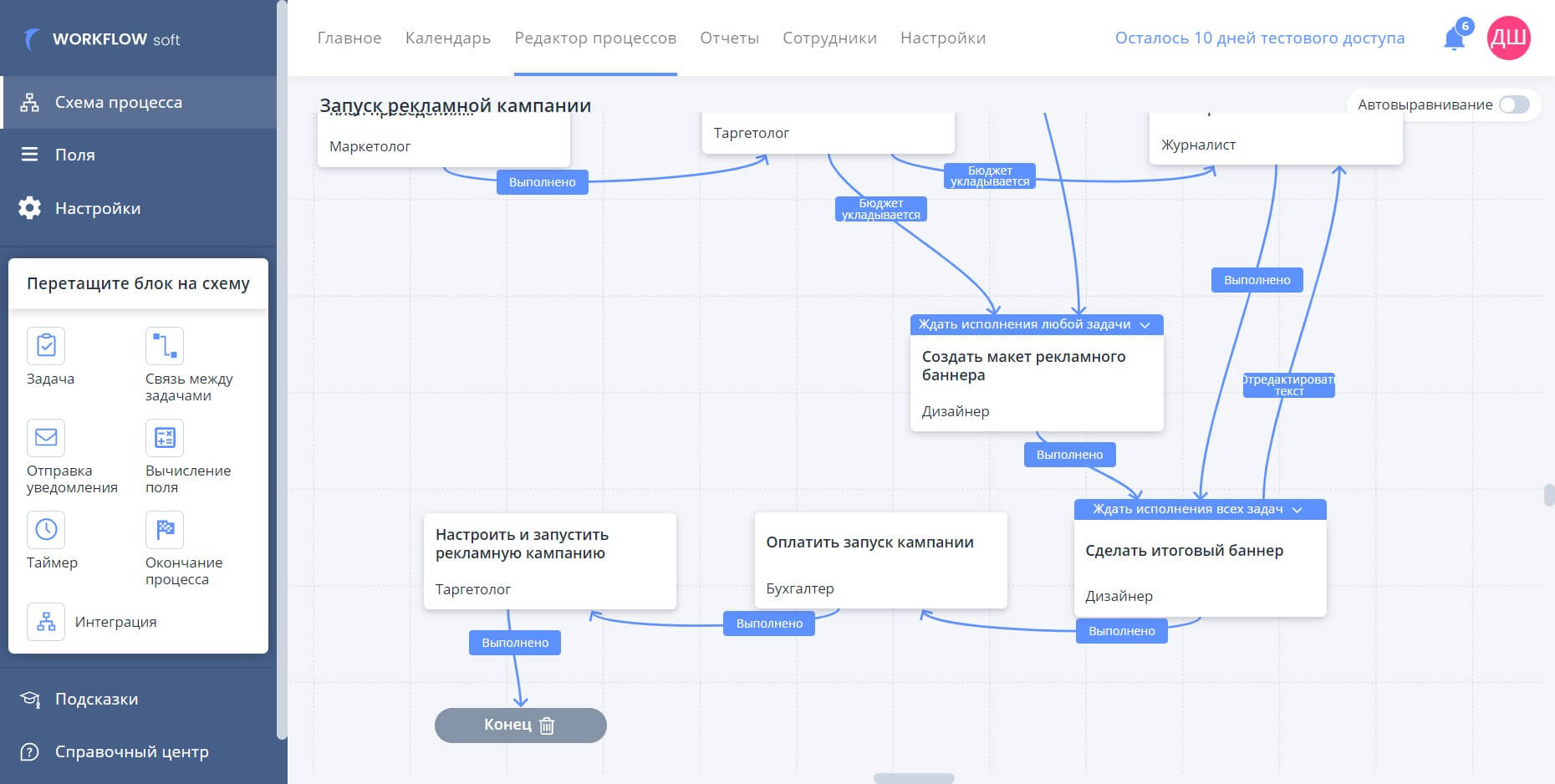Open the notifications bell
The width and height of the screenshot is (1555, 784).
pyautogui.click(x=1455, y=38)
